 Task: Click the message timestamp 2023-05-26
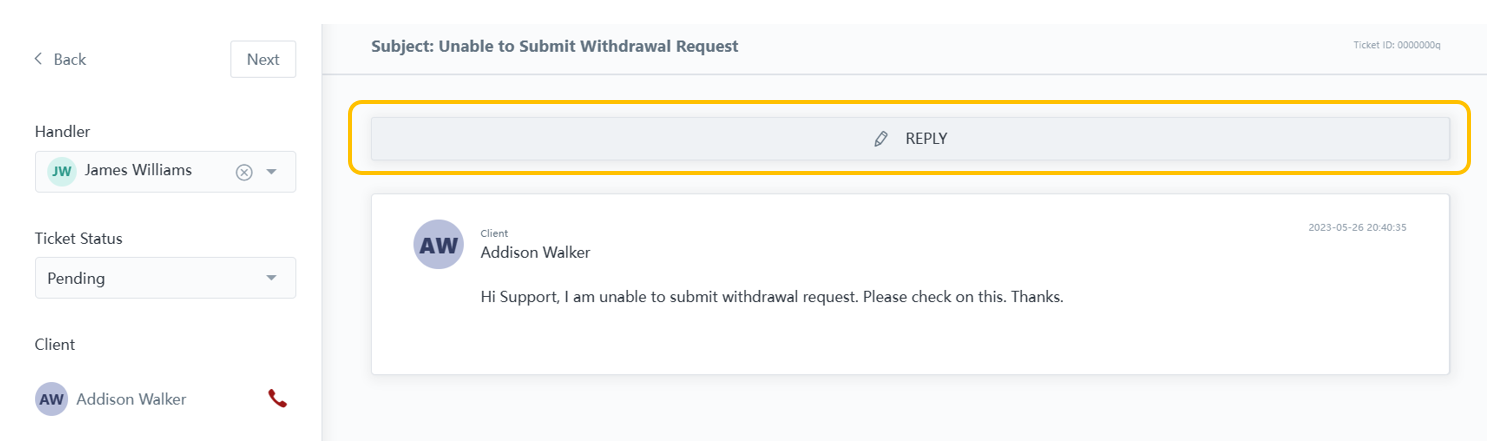[1357, 228]
